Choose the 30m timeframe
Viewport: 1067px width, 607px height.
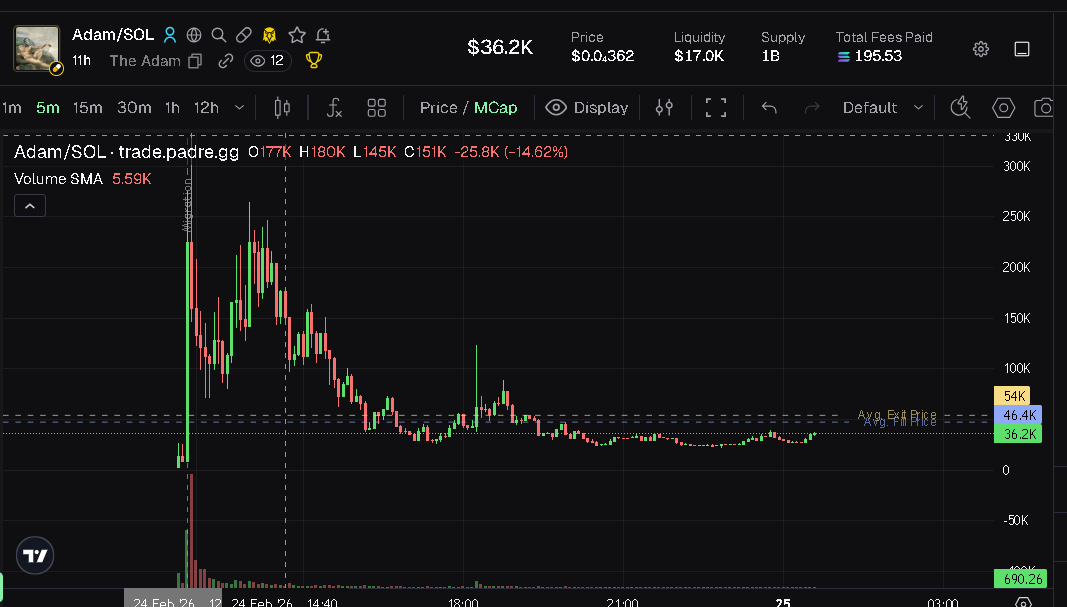[134, 108]
